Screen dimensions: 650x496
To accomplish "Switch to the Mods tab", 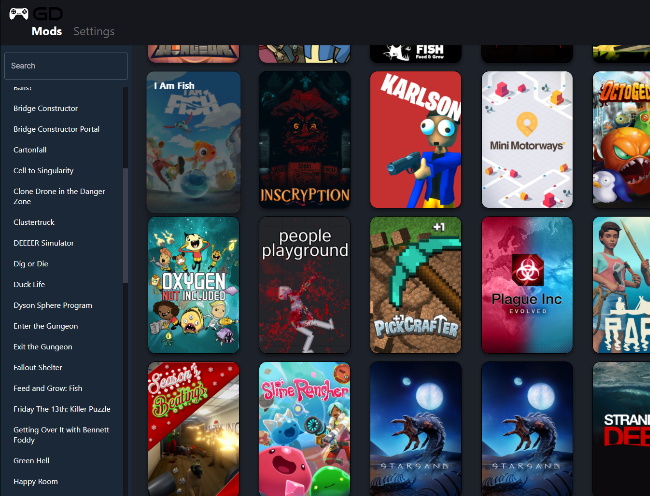I will click(x=47, y=31).
